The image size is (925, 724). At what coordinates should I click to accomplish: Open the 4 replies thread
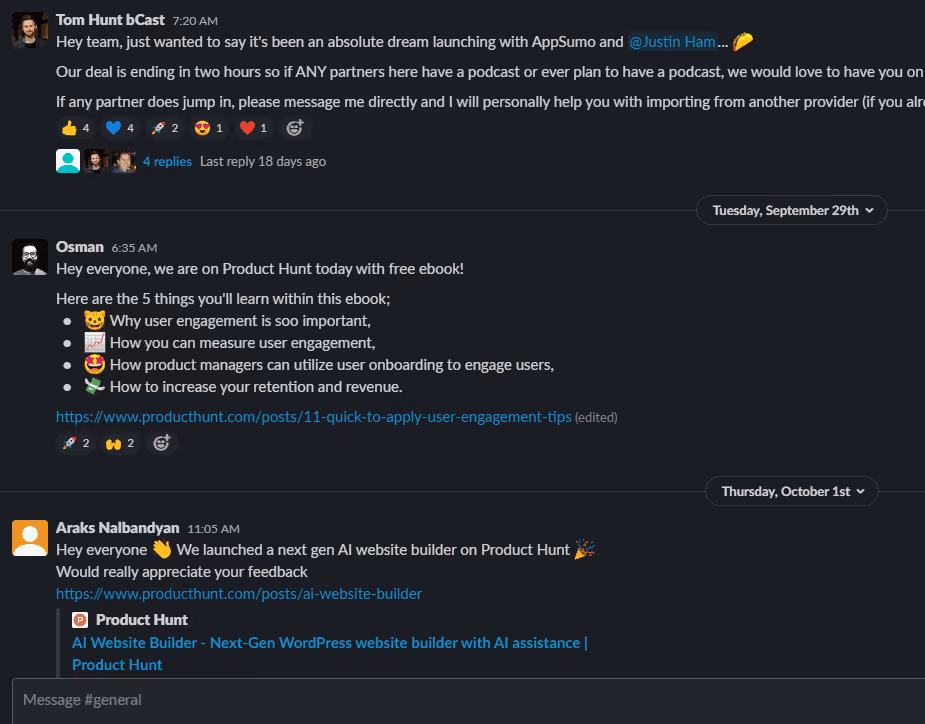click(167, 162)
